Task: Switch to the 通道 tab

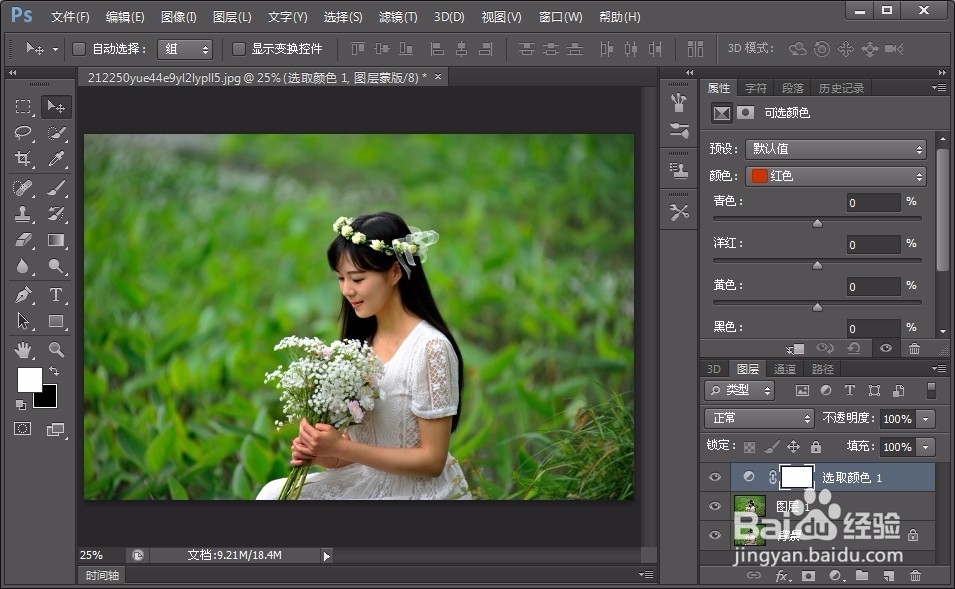Action: (x=785, y=369)
